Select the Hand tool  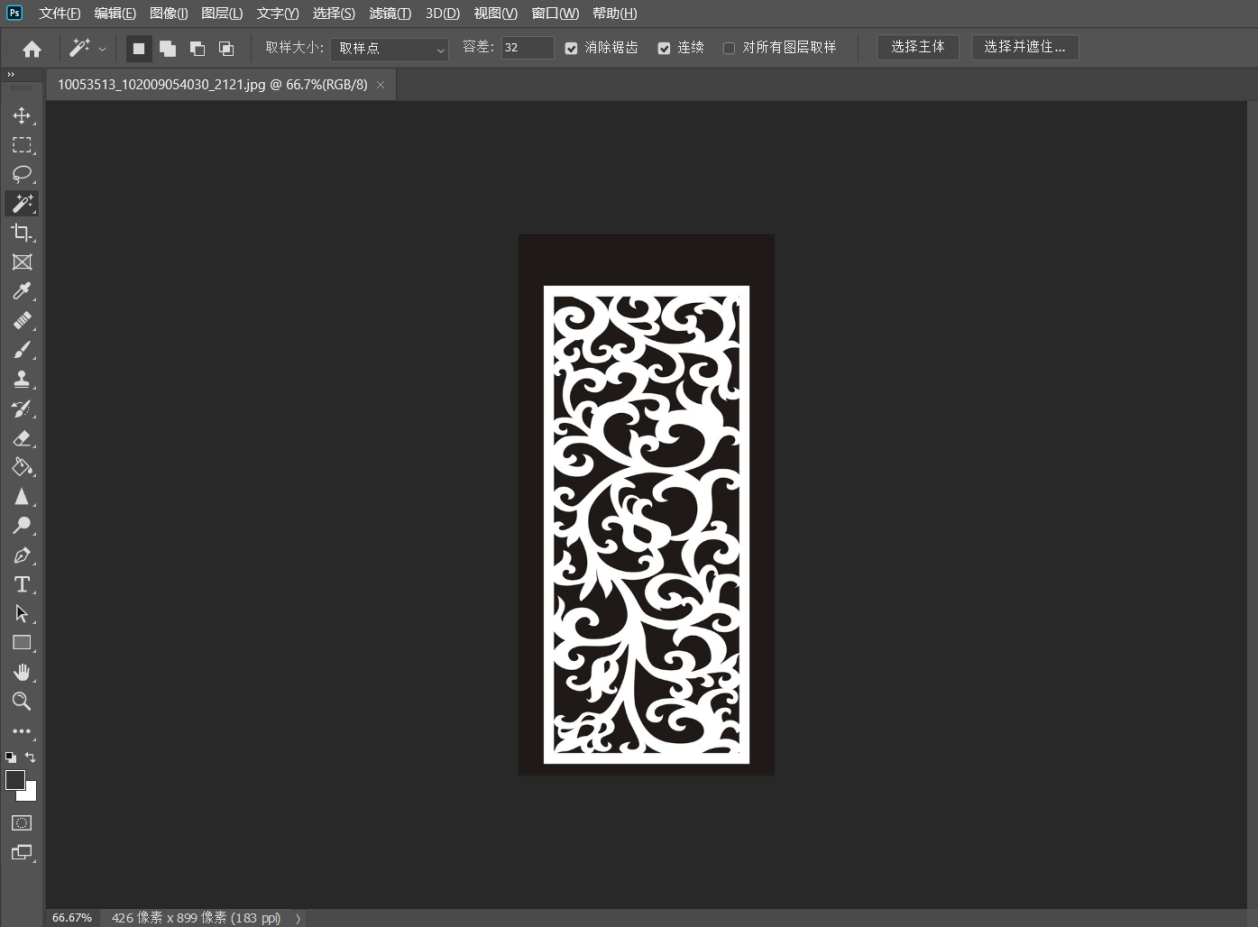(21, 672)
